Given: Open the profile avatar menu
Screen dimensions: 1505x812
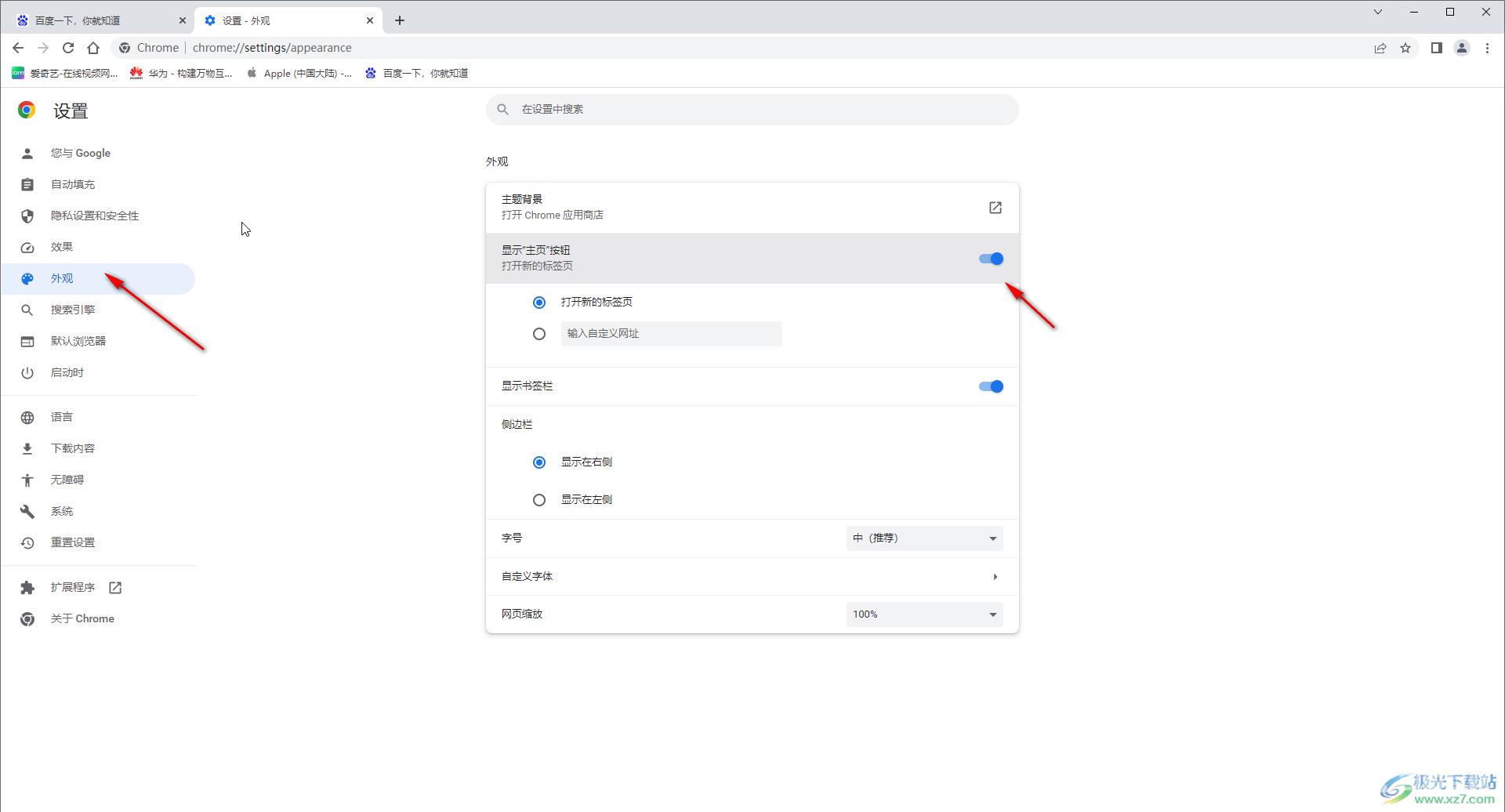Looking at the screenshot, I should coord(1462,48).
